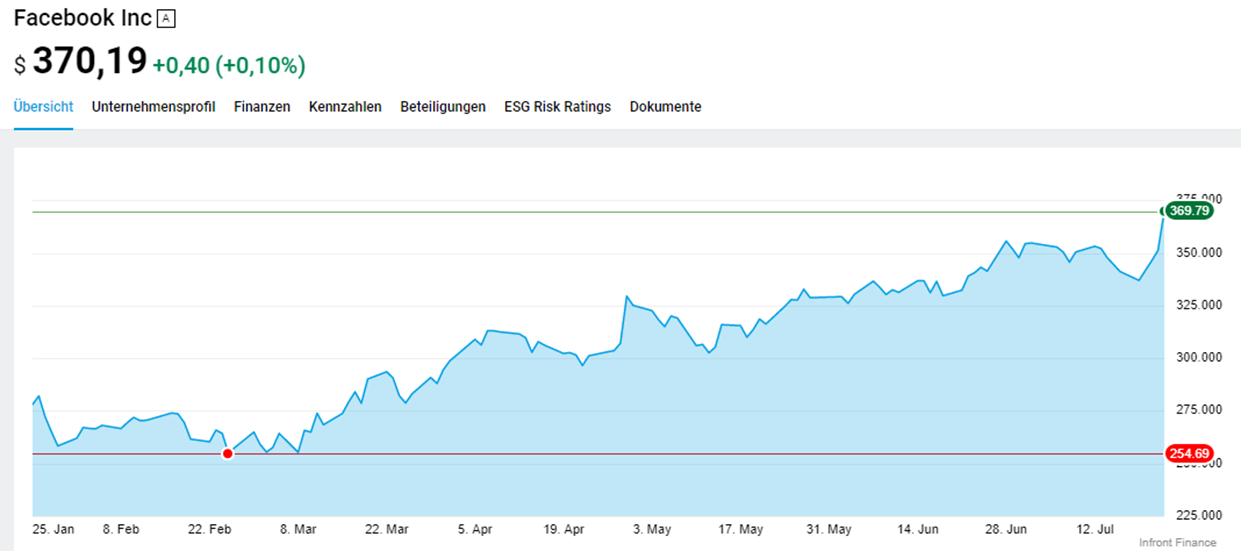
Task: Click the 370,19 current price
Action: point(89,62)
